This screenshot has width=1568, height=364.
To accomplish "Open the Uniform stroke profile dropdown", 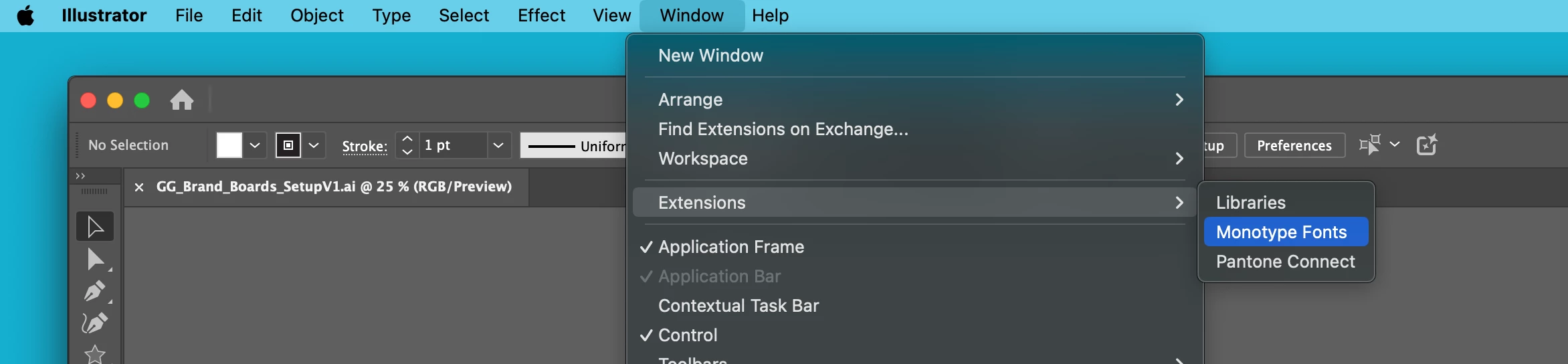I will click(x=573, y=145).
